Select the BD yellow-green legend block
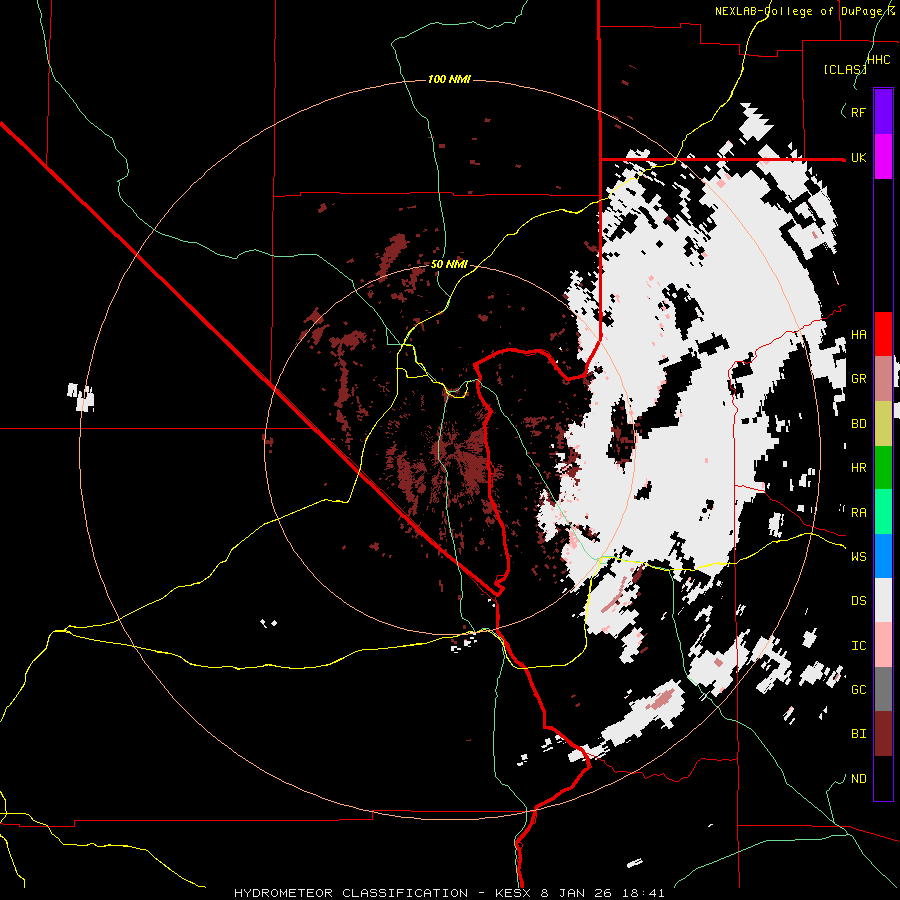Screen dimensions: 900x900 (x=883, y=423)
